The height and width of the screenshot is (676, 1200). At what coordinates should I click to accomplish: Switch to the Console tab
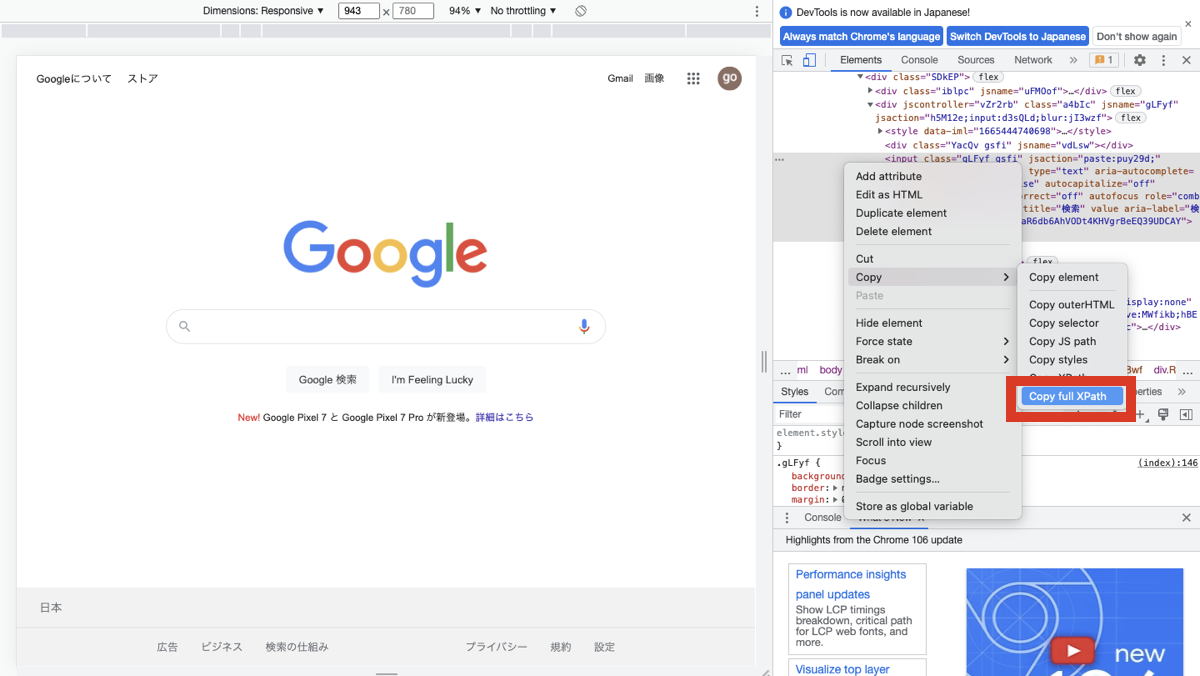[919, 59]
